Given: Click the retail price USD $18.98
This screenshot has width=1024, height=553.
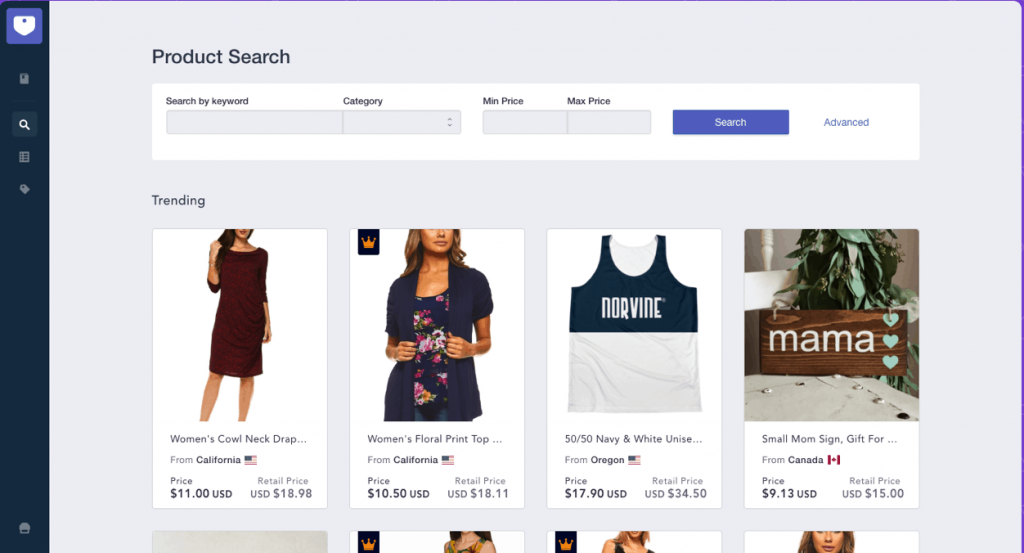Looking at the screenshot, I should tap(281, 494).
